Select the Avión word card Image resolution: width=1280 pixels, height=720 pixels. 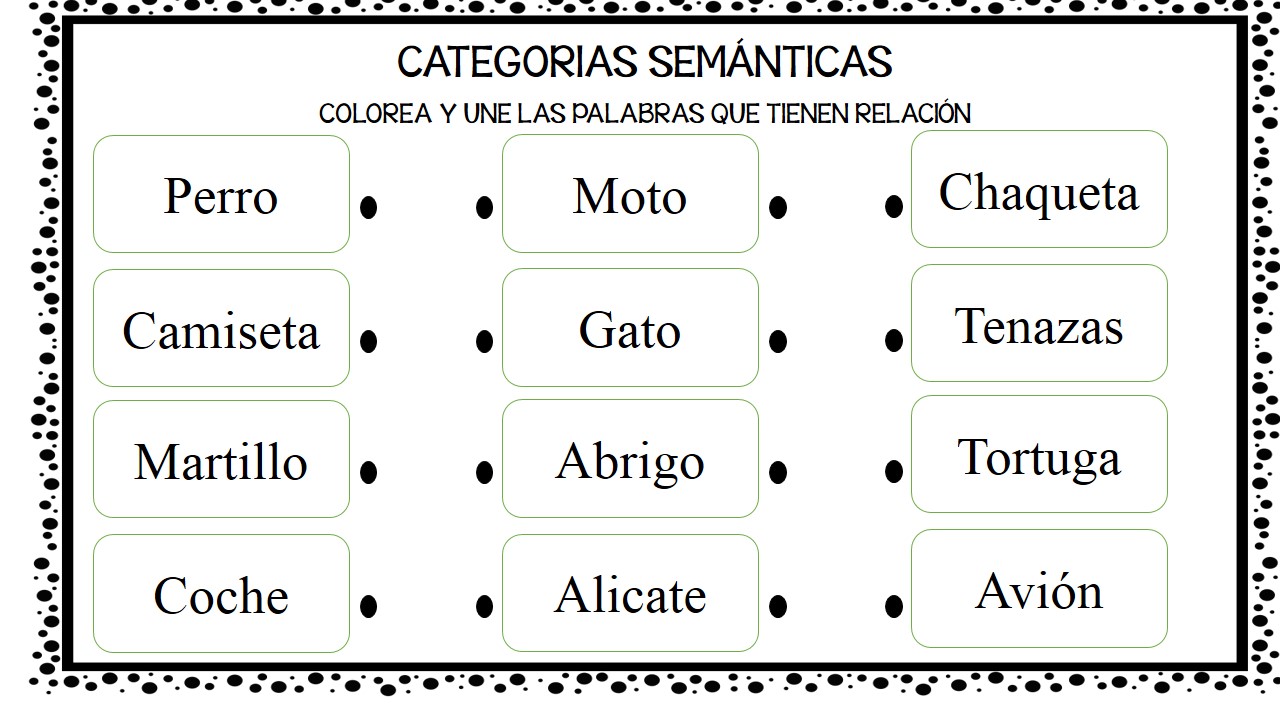point(1039,588)
